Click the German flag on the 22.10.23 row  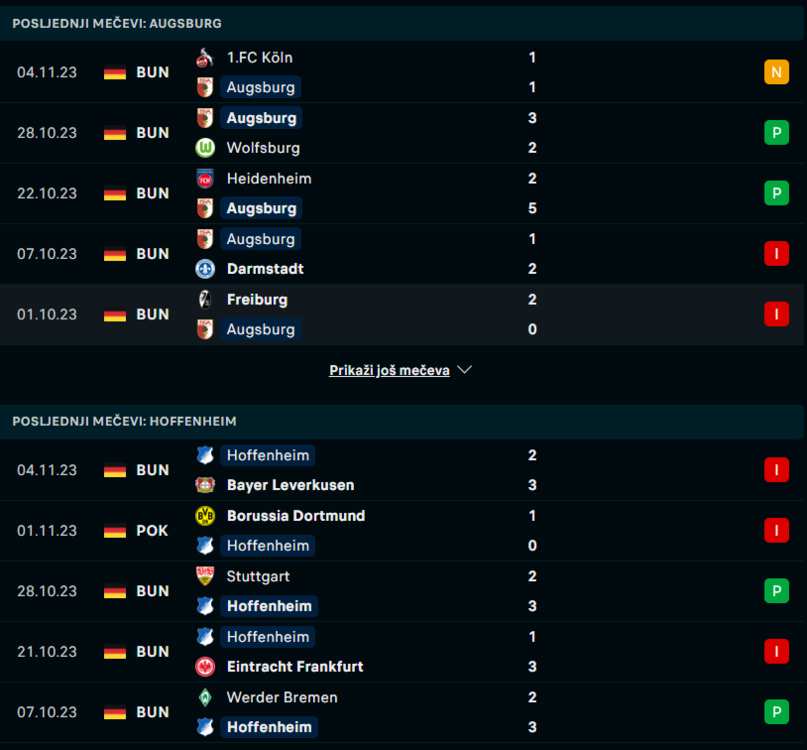115,193
